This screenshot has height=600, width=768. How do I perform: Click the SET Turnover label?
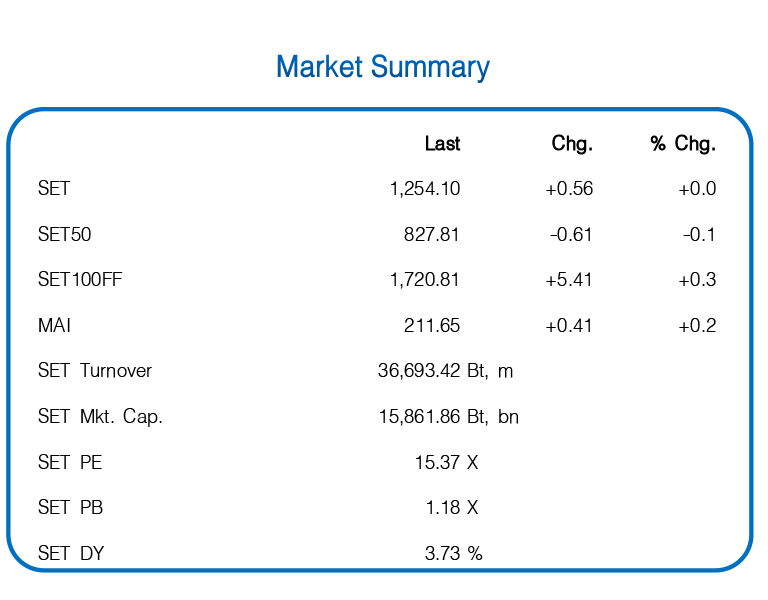click(x=95, y=371)
